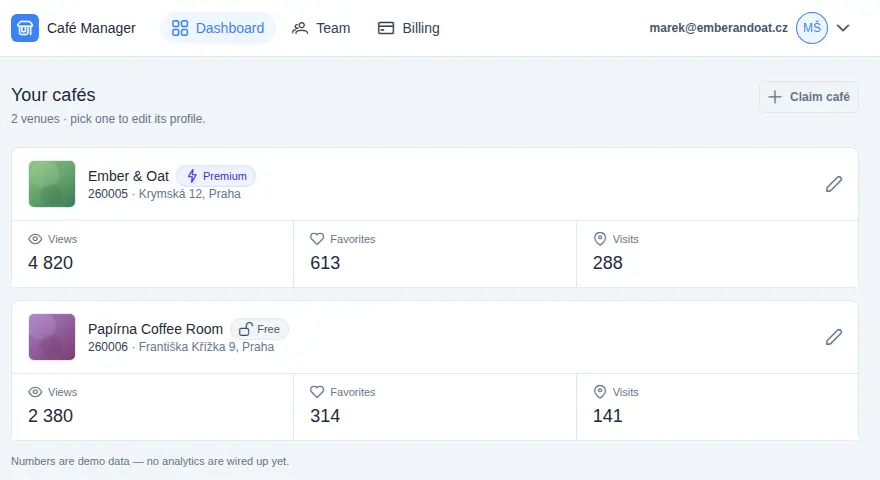
Task: Open the Papírna Coffee Room café name
Action: pyautogui.click(x=155, y=329)
